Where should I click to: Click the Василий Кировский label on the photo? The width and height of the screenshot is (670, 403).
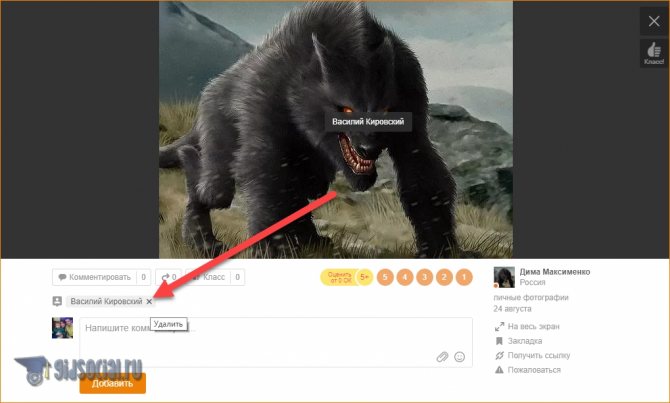[368, 122]
